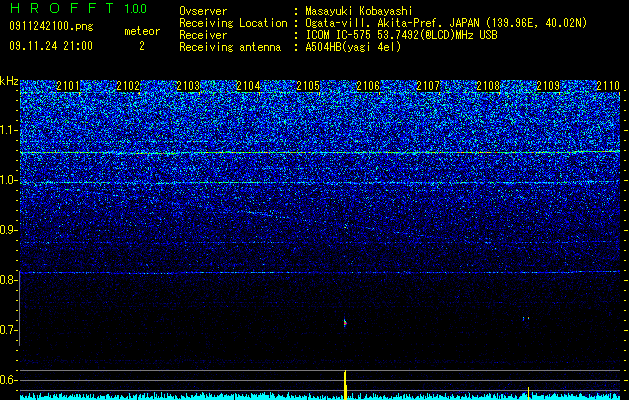629x400 pixels.
Task: Select the 2103 time marker
Action: coord(188,86)
